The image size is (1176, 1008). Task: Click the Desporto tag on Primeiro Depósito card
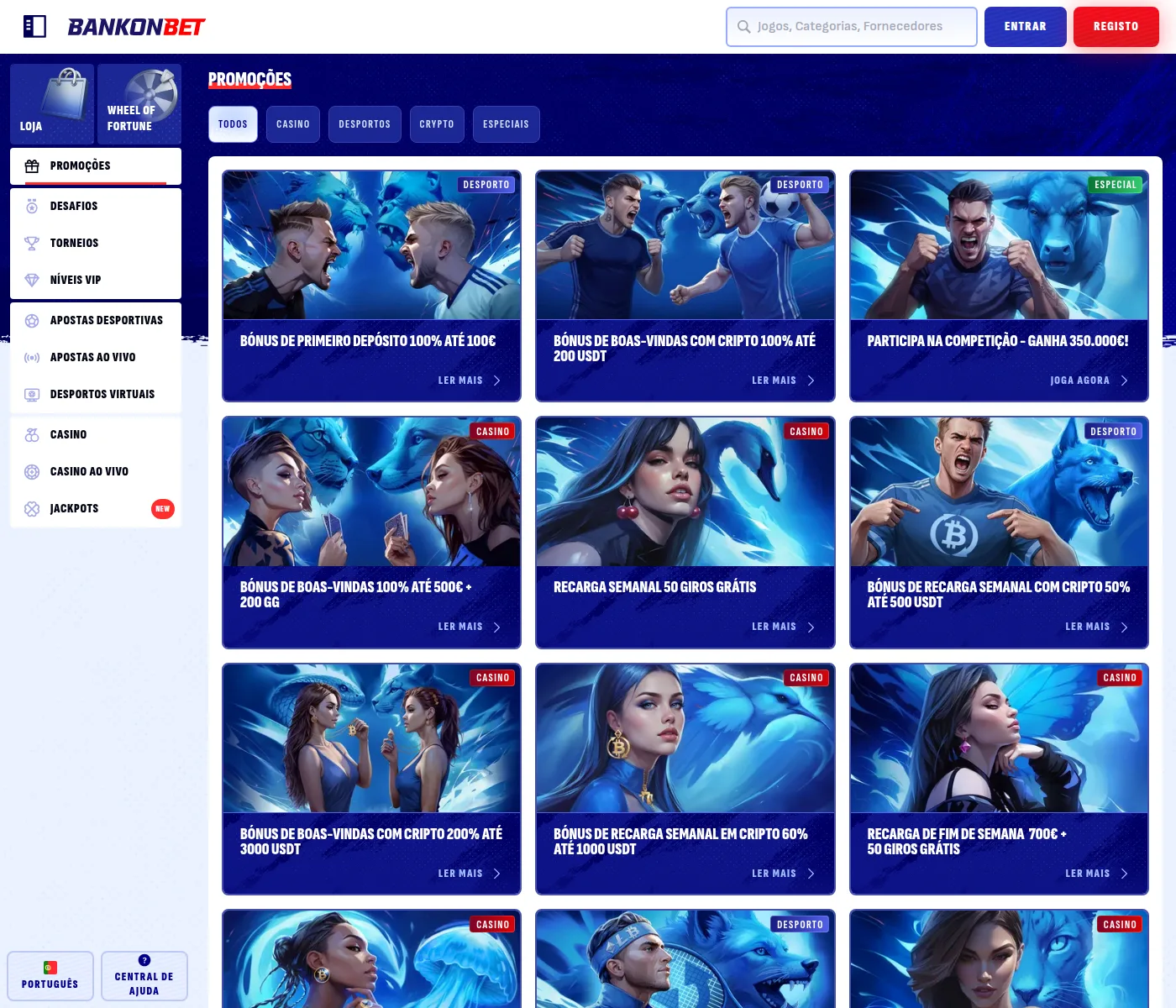click(486, 185)
